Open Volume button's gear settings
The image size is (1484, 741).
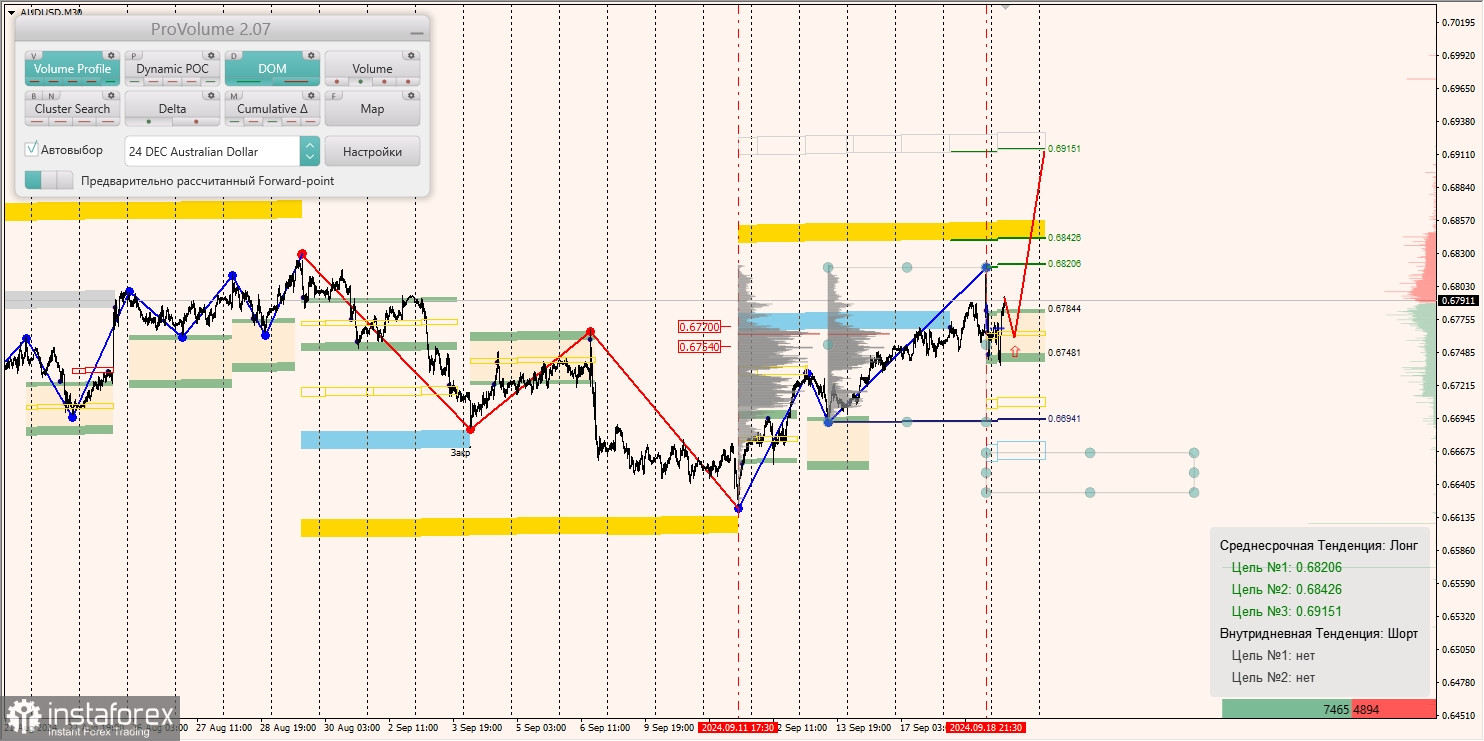[411, 56]
